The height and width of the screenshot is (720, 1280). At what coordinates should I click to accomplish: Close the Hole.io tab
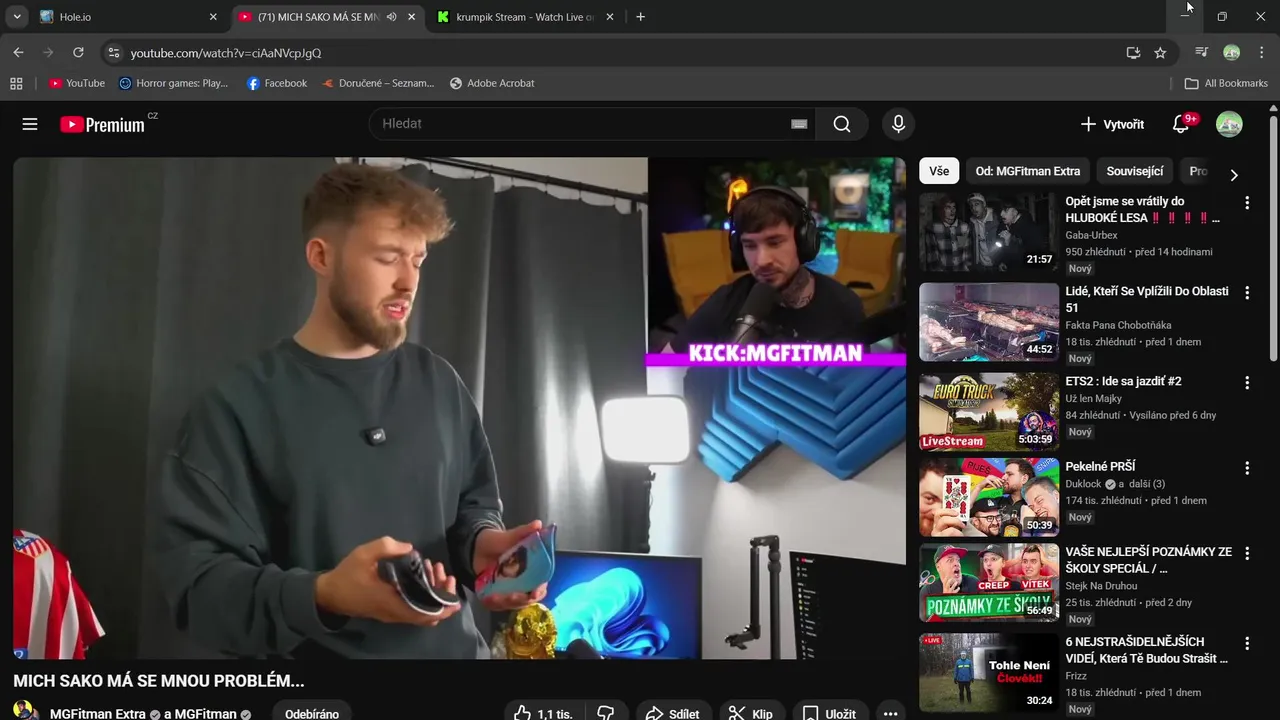(213, 17)
